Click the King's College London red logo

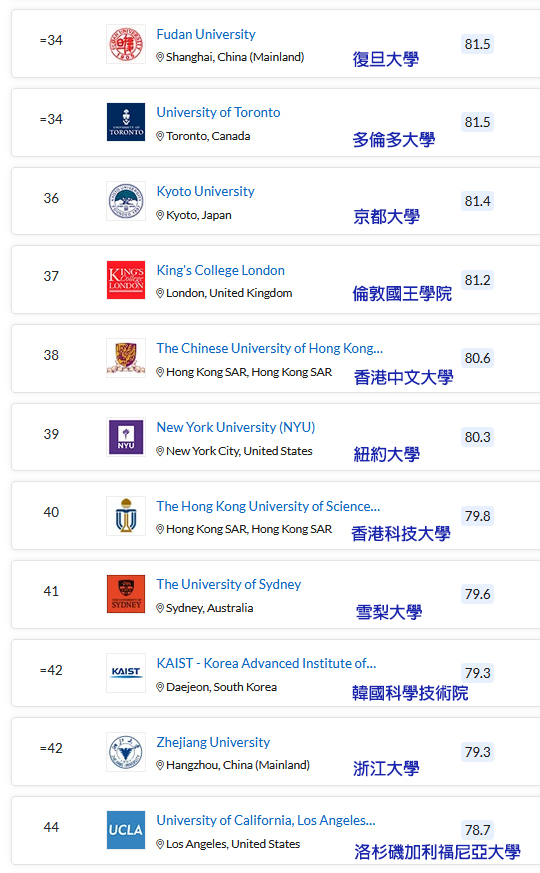tap(126, 279)
